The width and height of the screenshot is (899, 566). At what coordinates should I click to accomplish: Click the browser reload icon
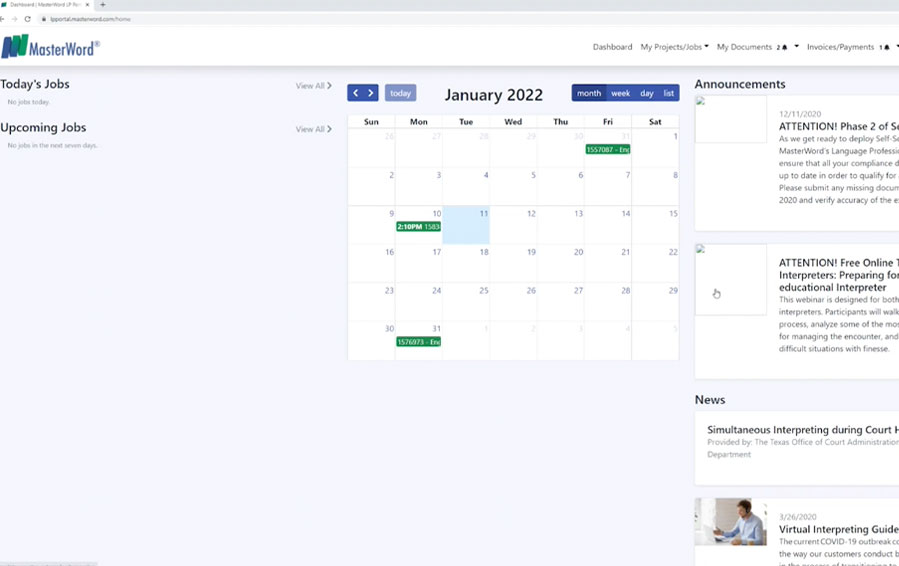click(27, 19)
